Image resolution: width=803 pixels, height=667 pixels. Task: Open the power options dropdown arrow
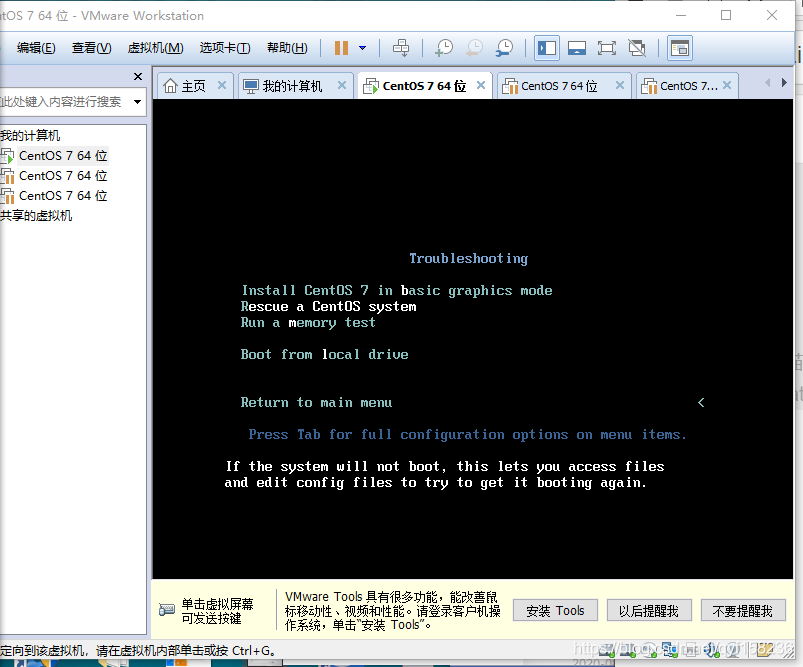coord(363,48)
